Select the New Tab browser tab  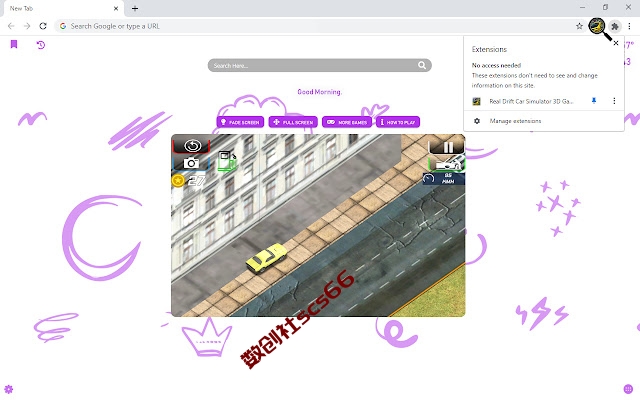62,9
